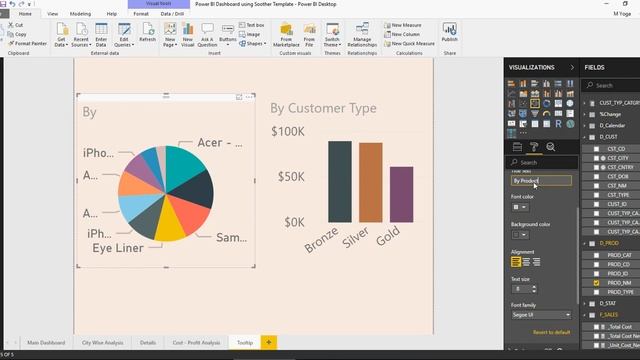Open the Format paint roller pane
This screenshot has width=640, height=360.
(x=534, y=147)
